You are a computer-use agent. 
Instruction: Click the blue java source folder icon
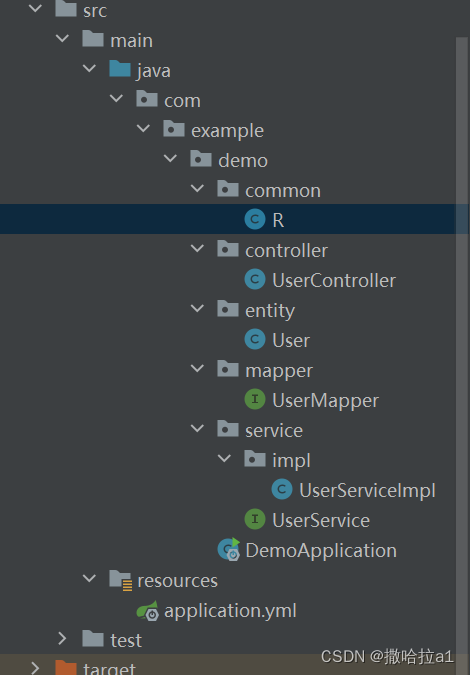(120, 69)
